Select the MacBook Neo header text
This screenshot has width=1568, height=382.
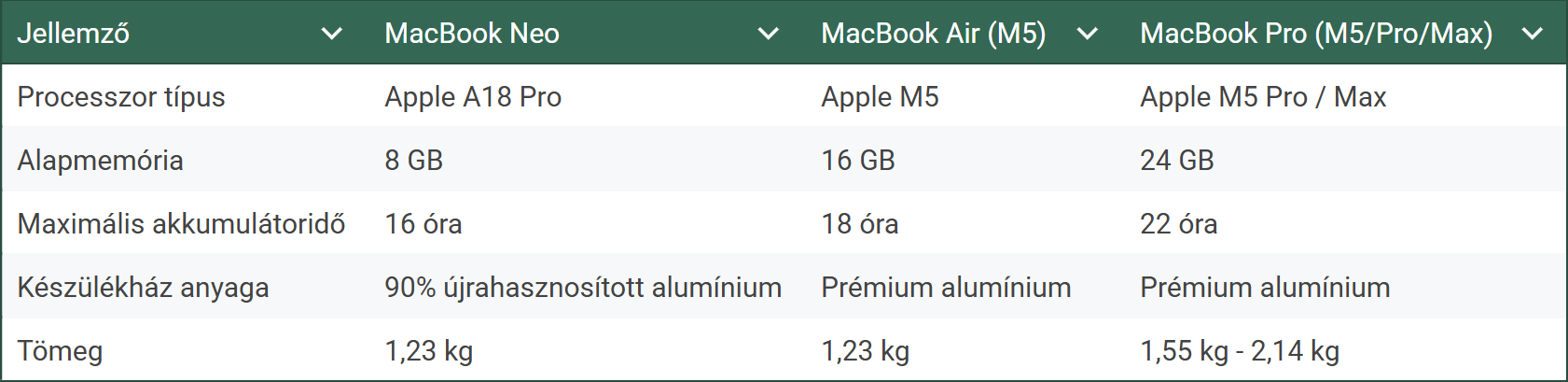tap(472, 34)
